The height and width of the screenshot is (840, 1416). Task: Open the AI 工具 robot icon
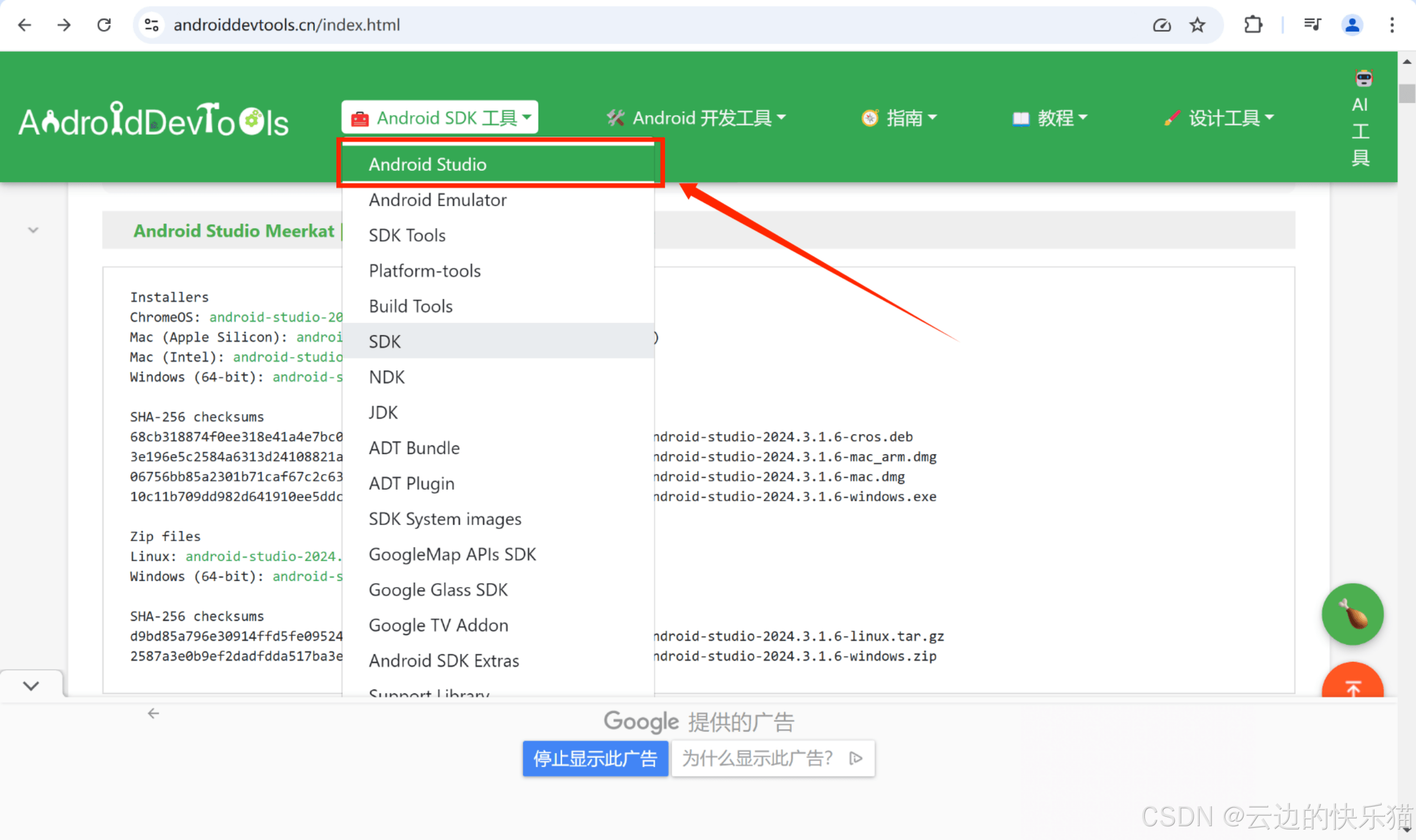[x=1364, y=78]
